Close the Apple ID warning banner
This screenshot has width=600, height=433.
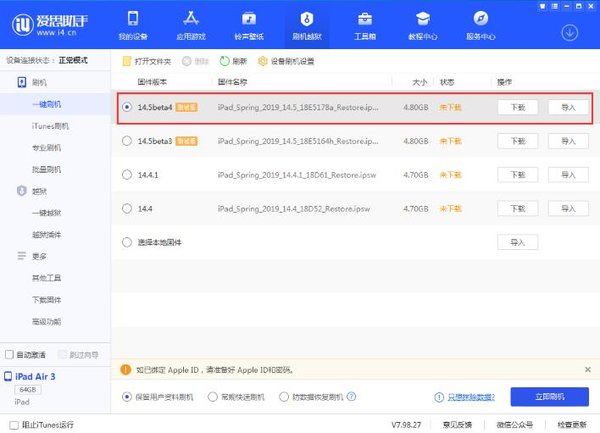click(588, 370)
